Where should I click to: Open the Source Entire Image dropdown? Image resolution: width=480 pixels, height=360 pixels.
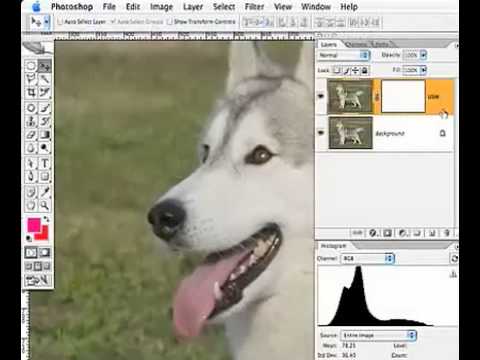pos(378,335)
